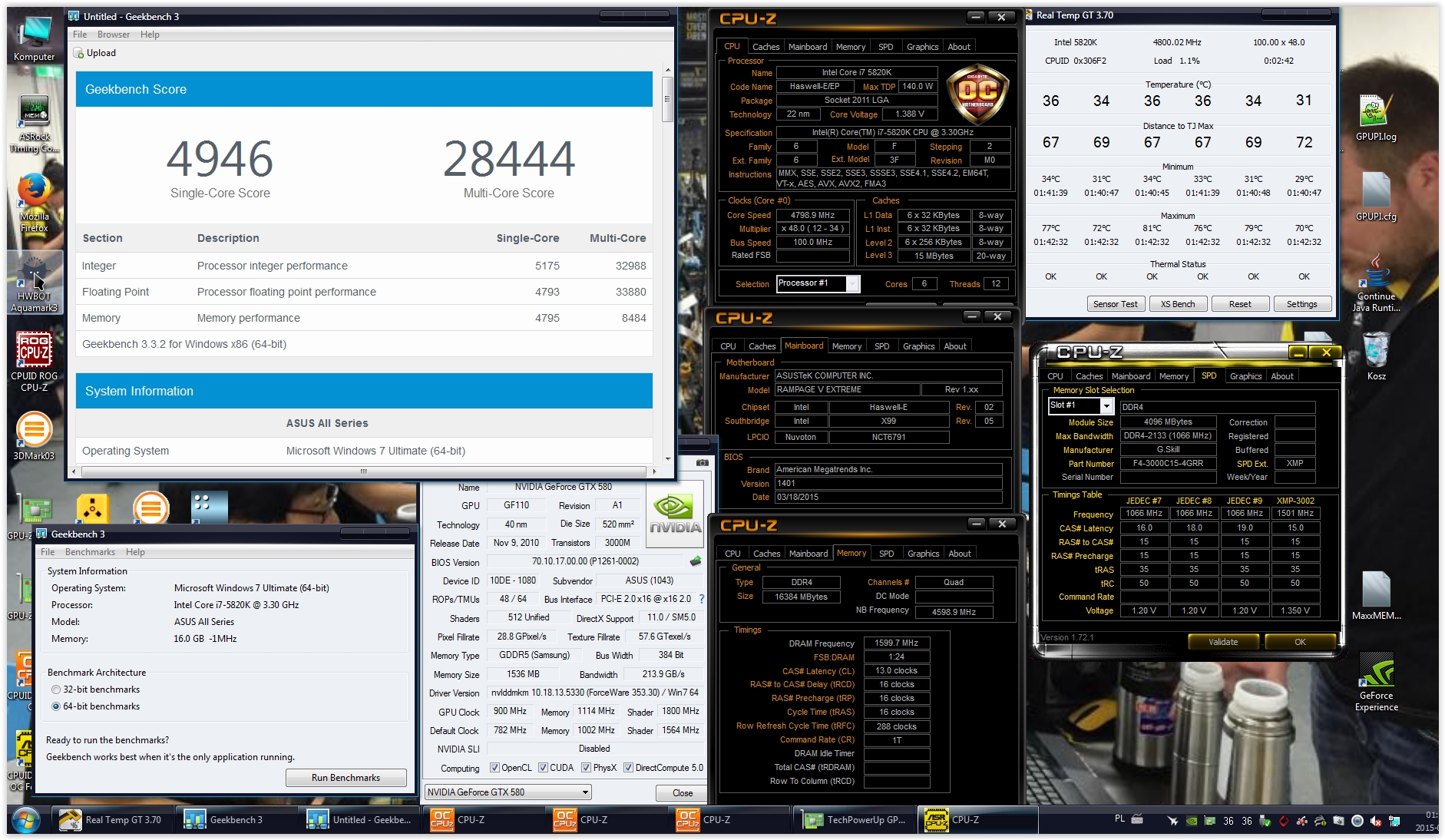Switch to Caches tab in top CPU-Z window
The width and height of the screenshot is (1445, 840).
click(x=765, y=47)
